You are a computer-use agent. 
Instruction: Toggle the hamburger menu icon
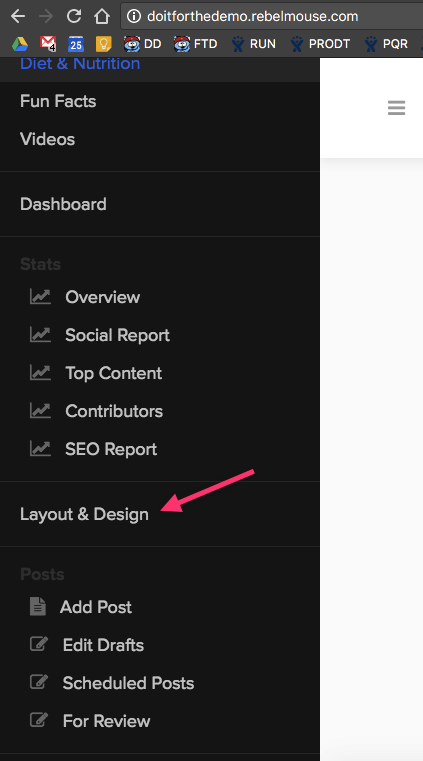(396, 108)
